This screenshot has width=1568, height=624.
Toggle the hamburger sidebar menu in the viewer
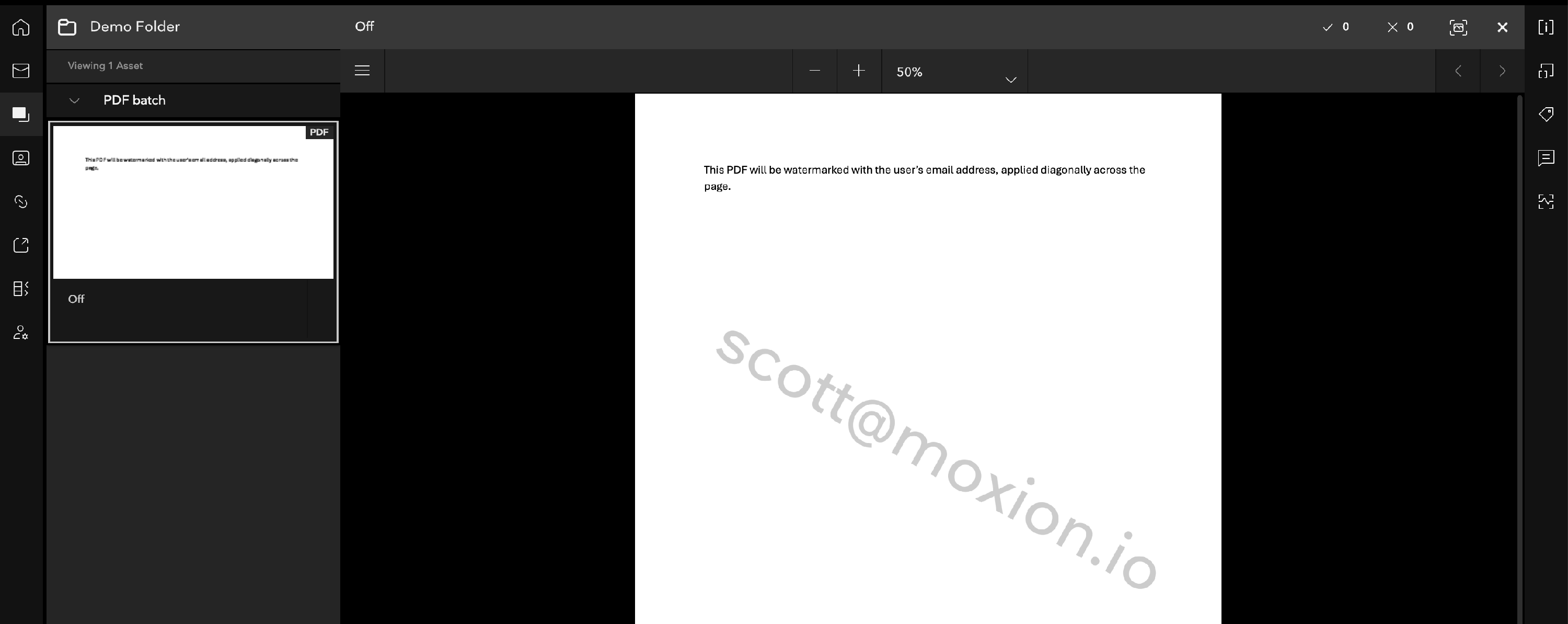pyautogui.click(x=362, y=71)
